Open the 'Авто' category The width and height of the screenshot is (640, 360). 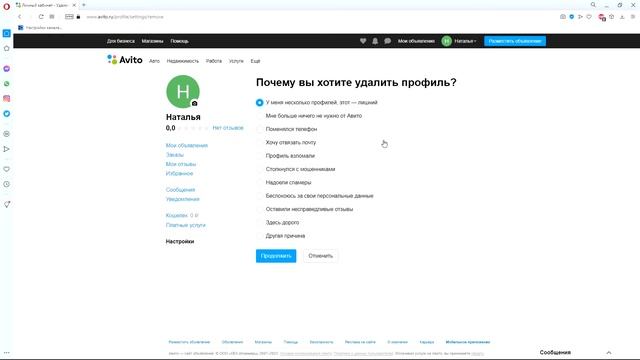click(154, 61)
